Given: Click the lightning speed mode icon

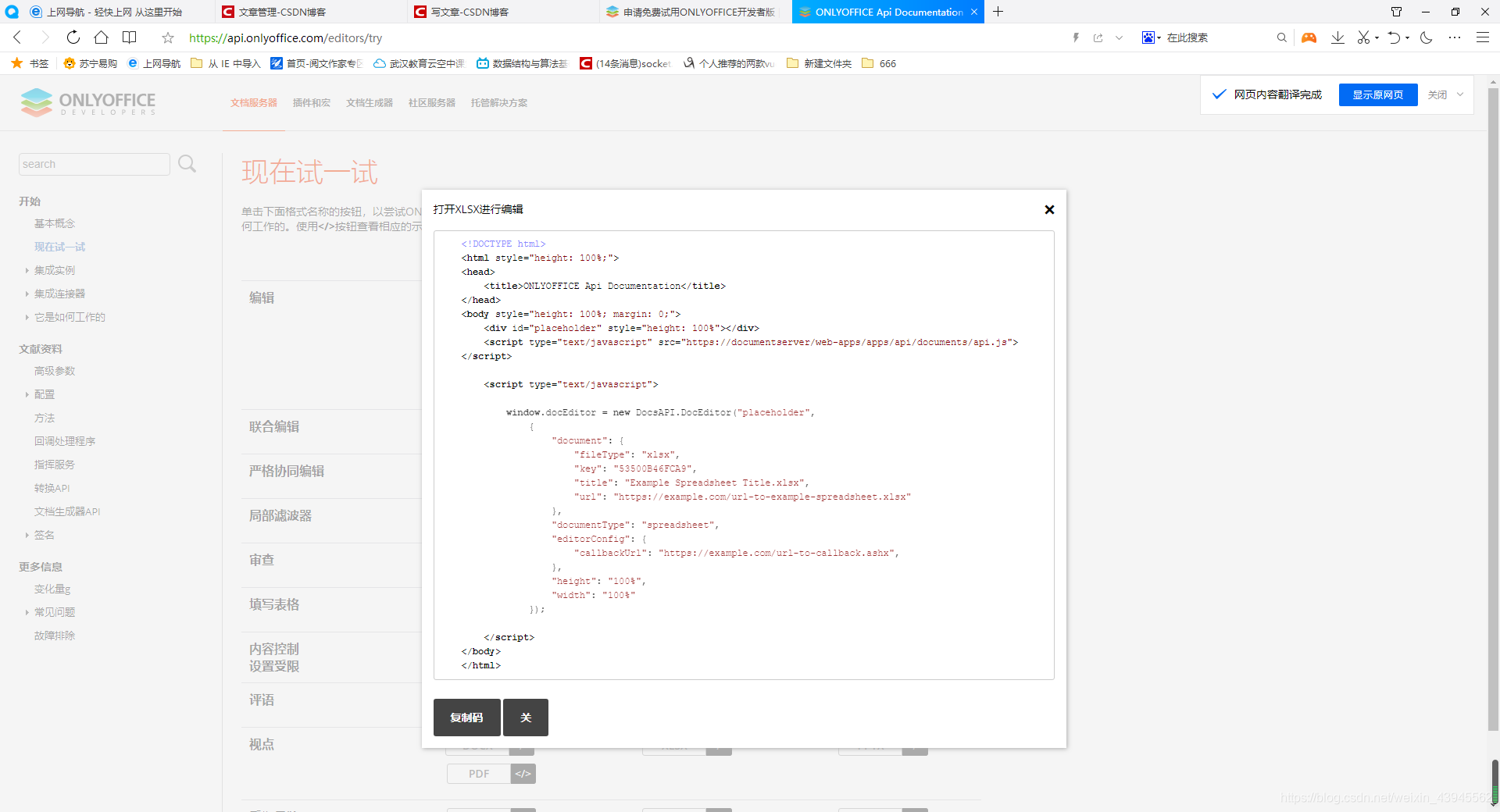Looking at the screenshot, I should coord(1076,37).
